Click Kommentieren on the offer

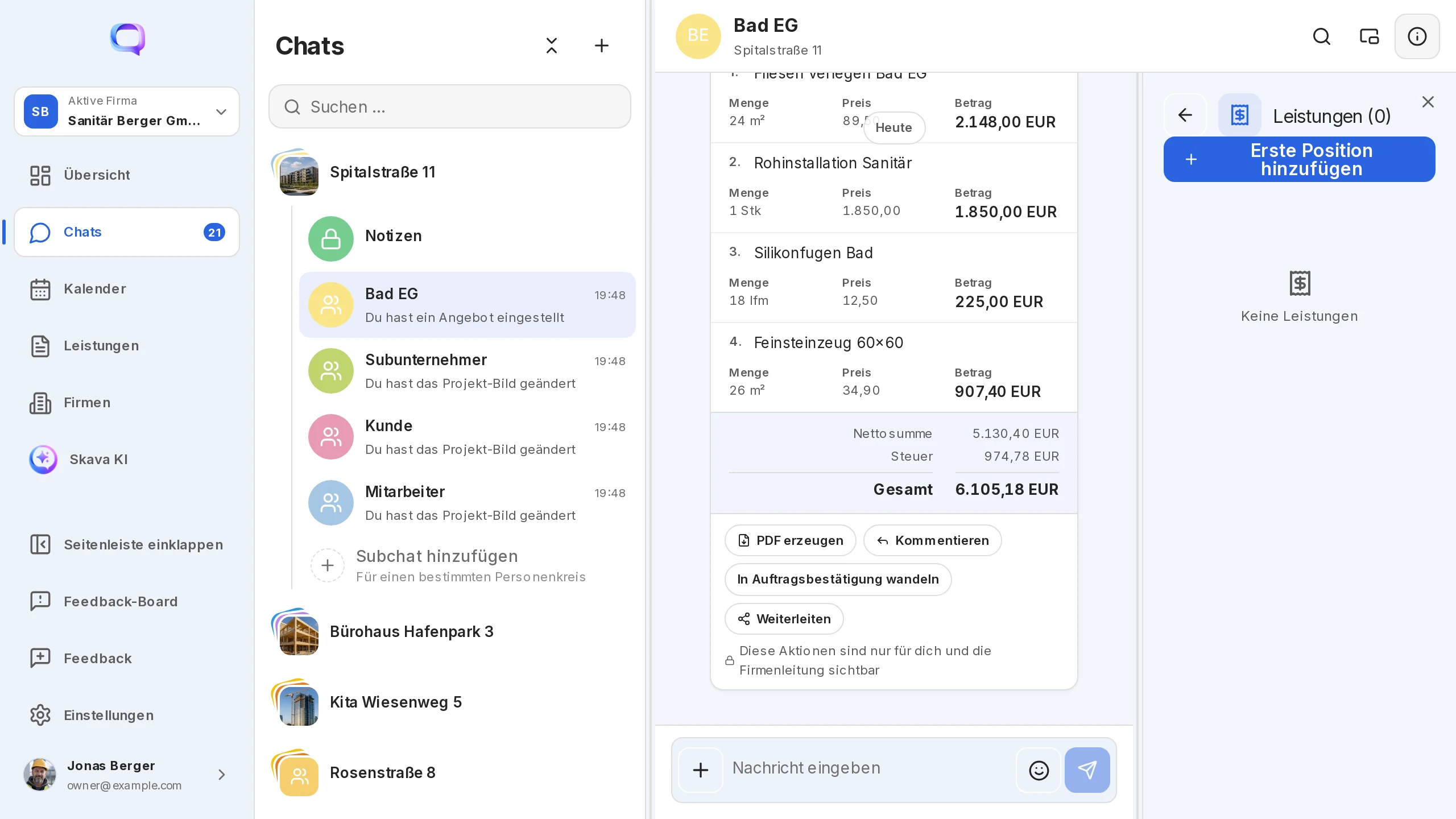click(932, 540)
